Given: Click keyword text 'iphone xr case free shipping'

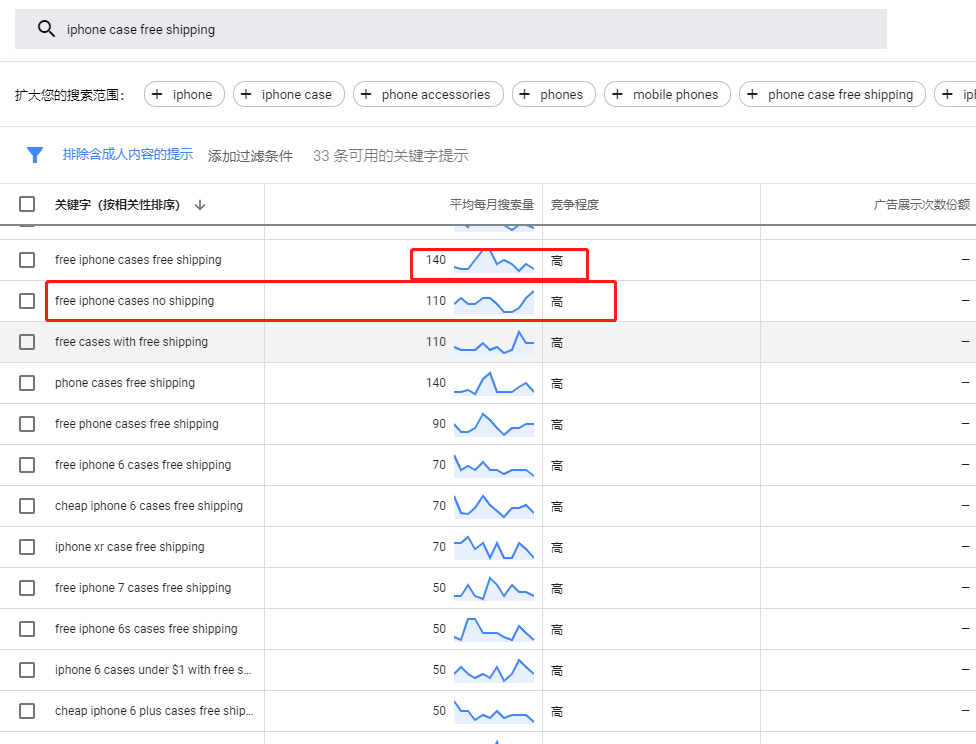Looking at the screenshot, I should pos(129,547).
